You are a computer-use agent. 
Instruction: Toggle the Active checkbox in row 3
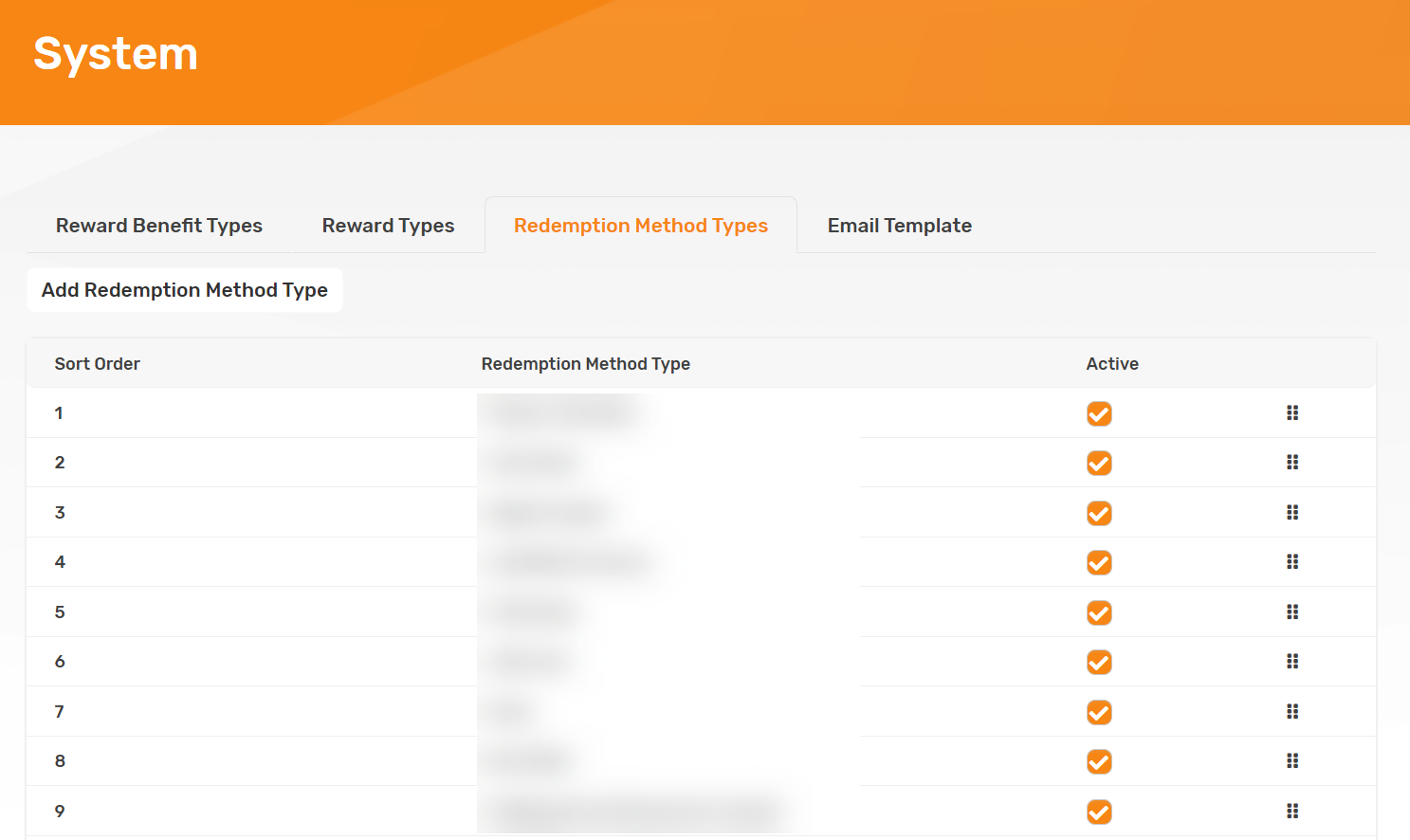click(x=1099, y=514)
